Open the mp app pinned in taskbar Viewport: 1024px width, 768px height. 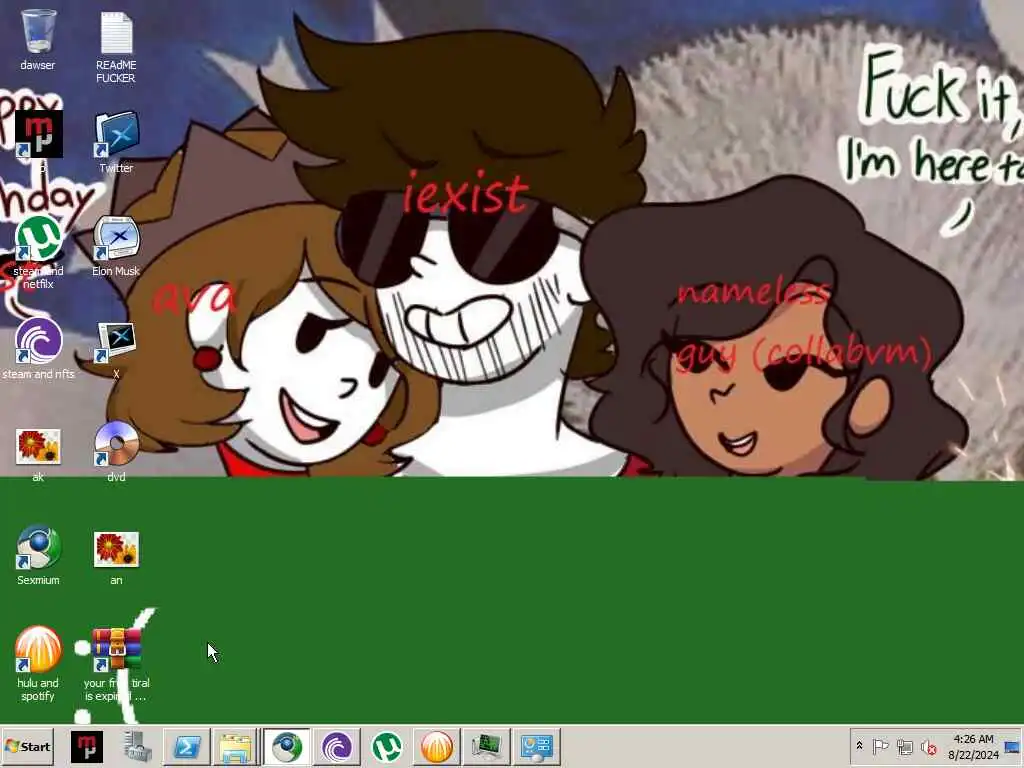87,746
